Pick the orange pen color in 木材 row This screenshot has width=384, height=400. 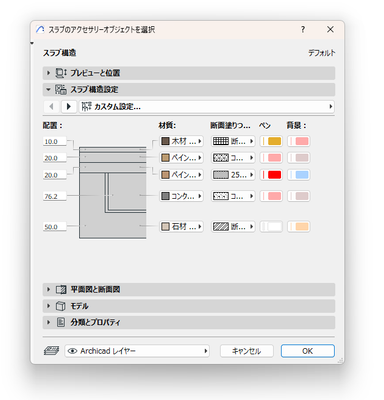coord(271,141)
